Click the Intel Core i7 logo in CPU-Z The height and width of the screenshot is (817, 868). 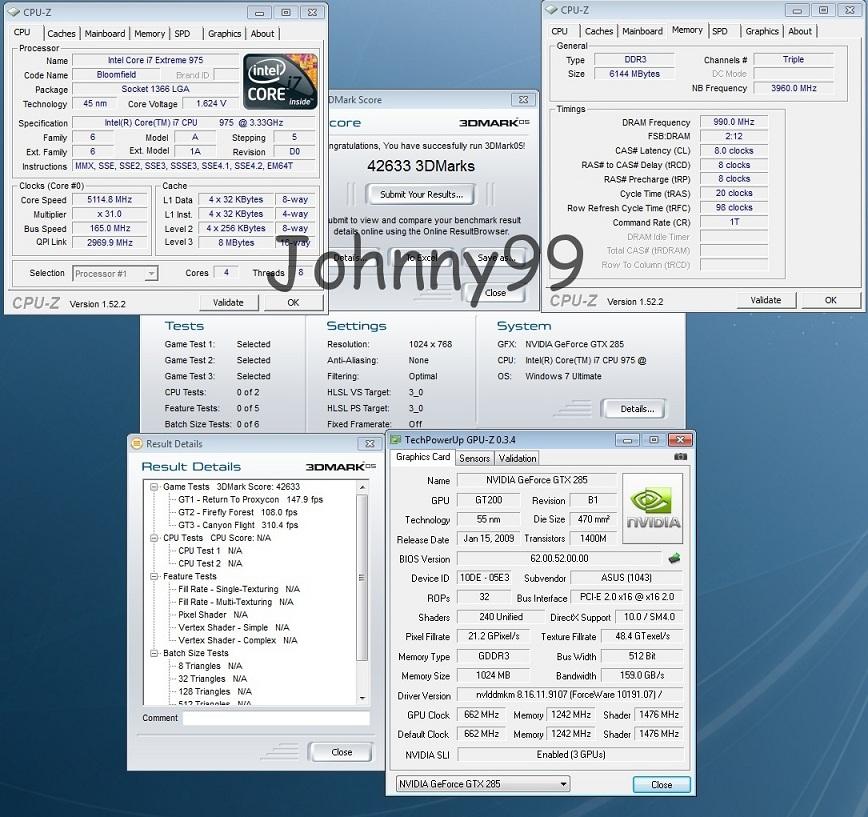coord(280,81)
